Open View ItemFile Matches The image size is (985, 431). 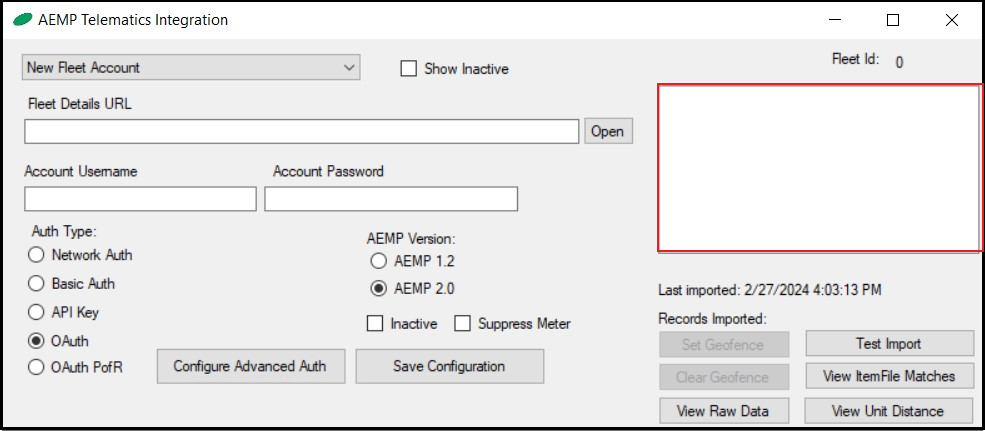click(889, 377)
